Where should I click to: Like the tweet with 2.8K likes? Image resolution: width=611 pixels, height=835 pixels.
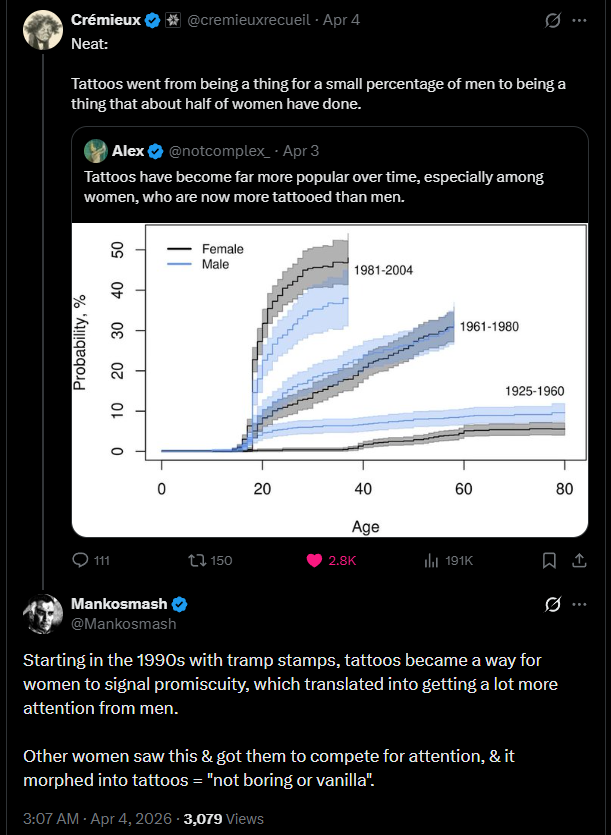click(315, 560)
